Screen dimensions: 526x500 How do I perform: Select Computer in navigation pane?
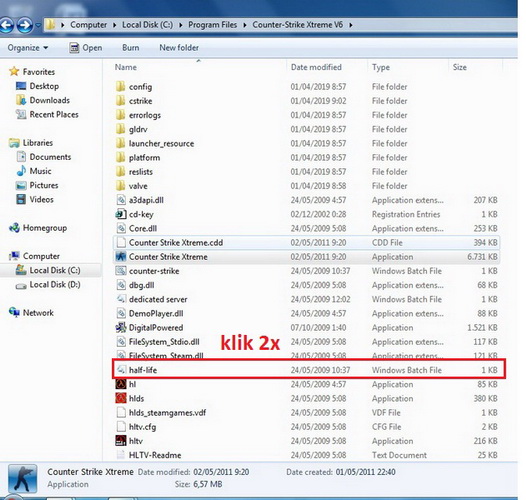click(x=35, y=256)
